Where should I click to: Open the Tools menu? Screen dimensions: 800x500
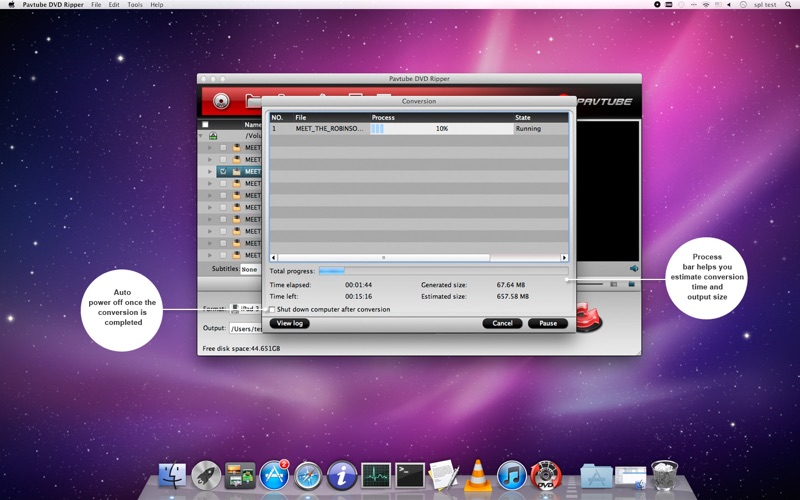click(x=134, y=5)
